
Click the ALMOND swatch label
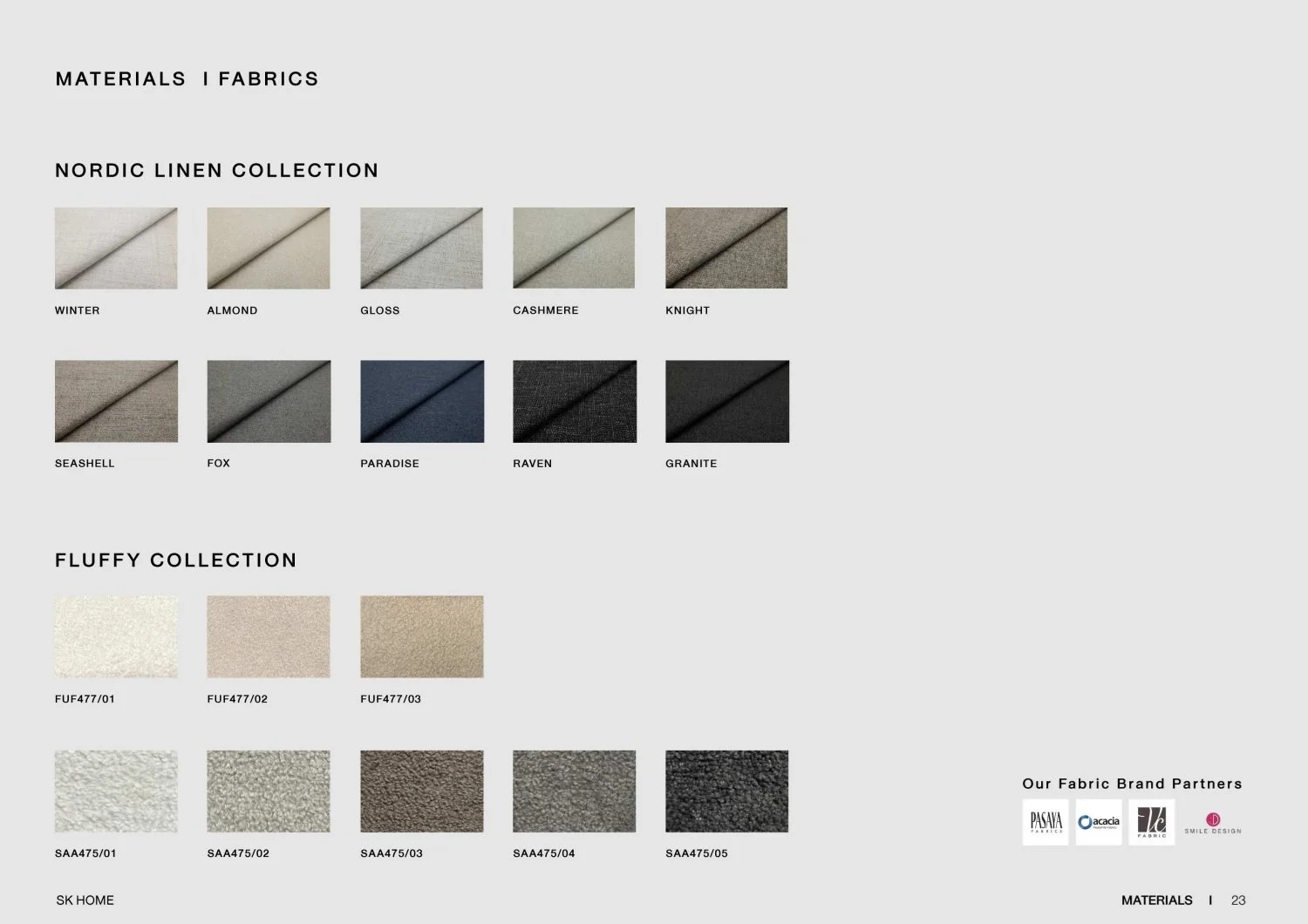coord(233,310)
